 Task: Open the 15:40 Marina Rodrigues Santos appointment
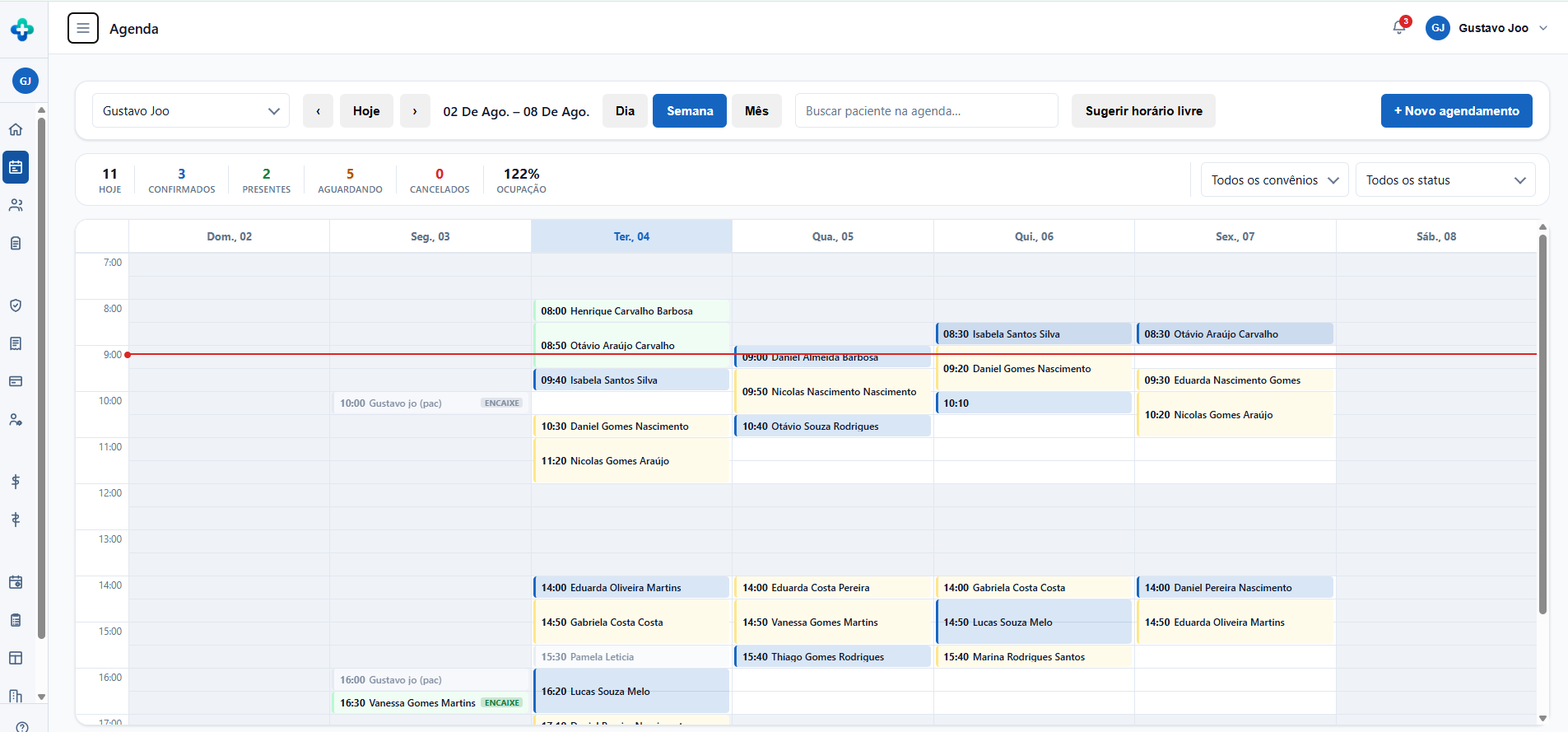[1034, 657]
